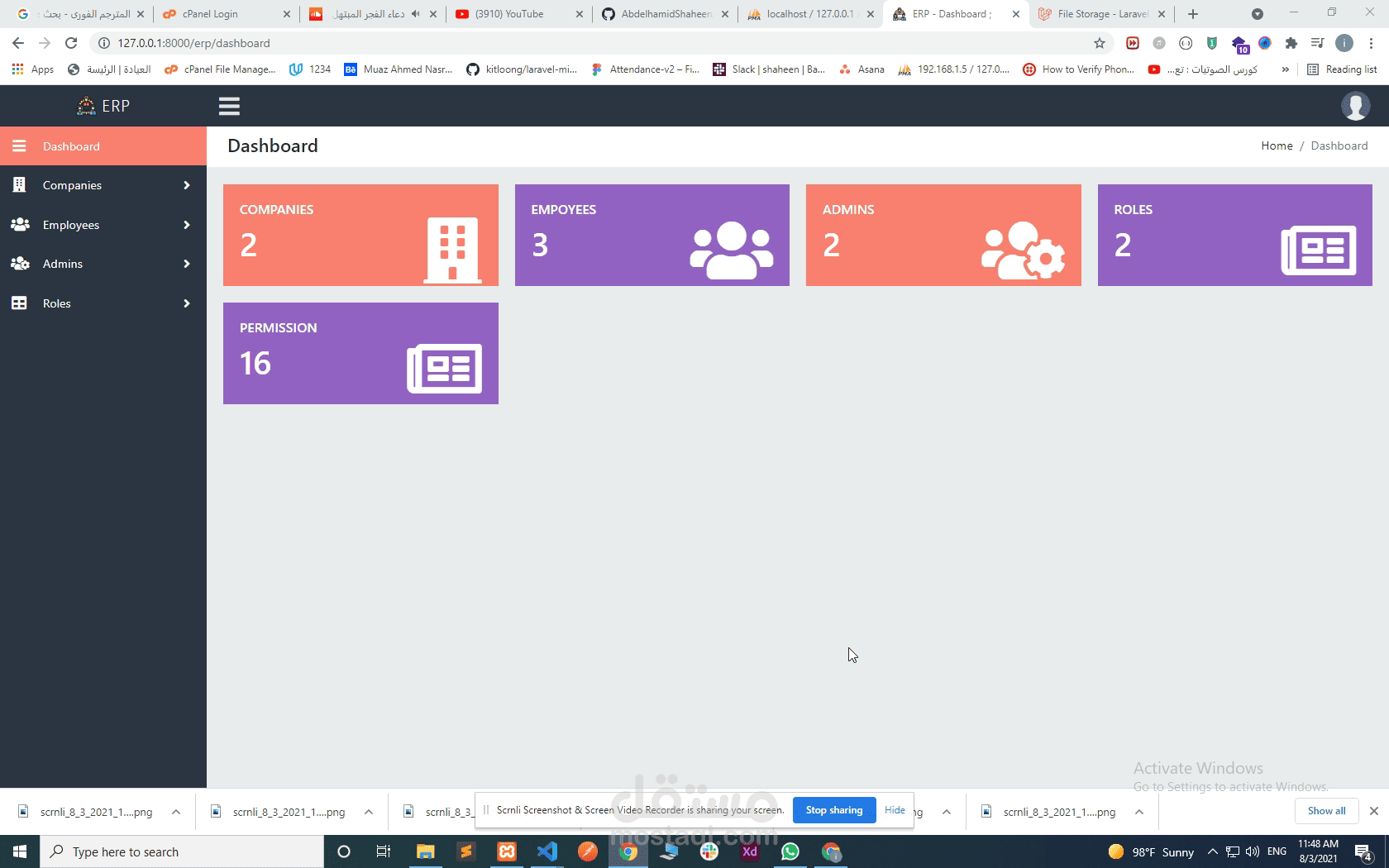Click the Admins users-cog icon in the sidebar
Image resolution: width=1389 pixels, height=868 pixels.
point(20,264)
